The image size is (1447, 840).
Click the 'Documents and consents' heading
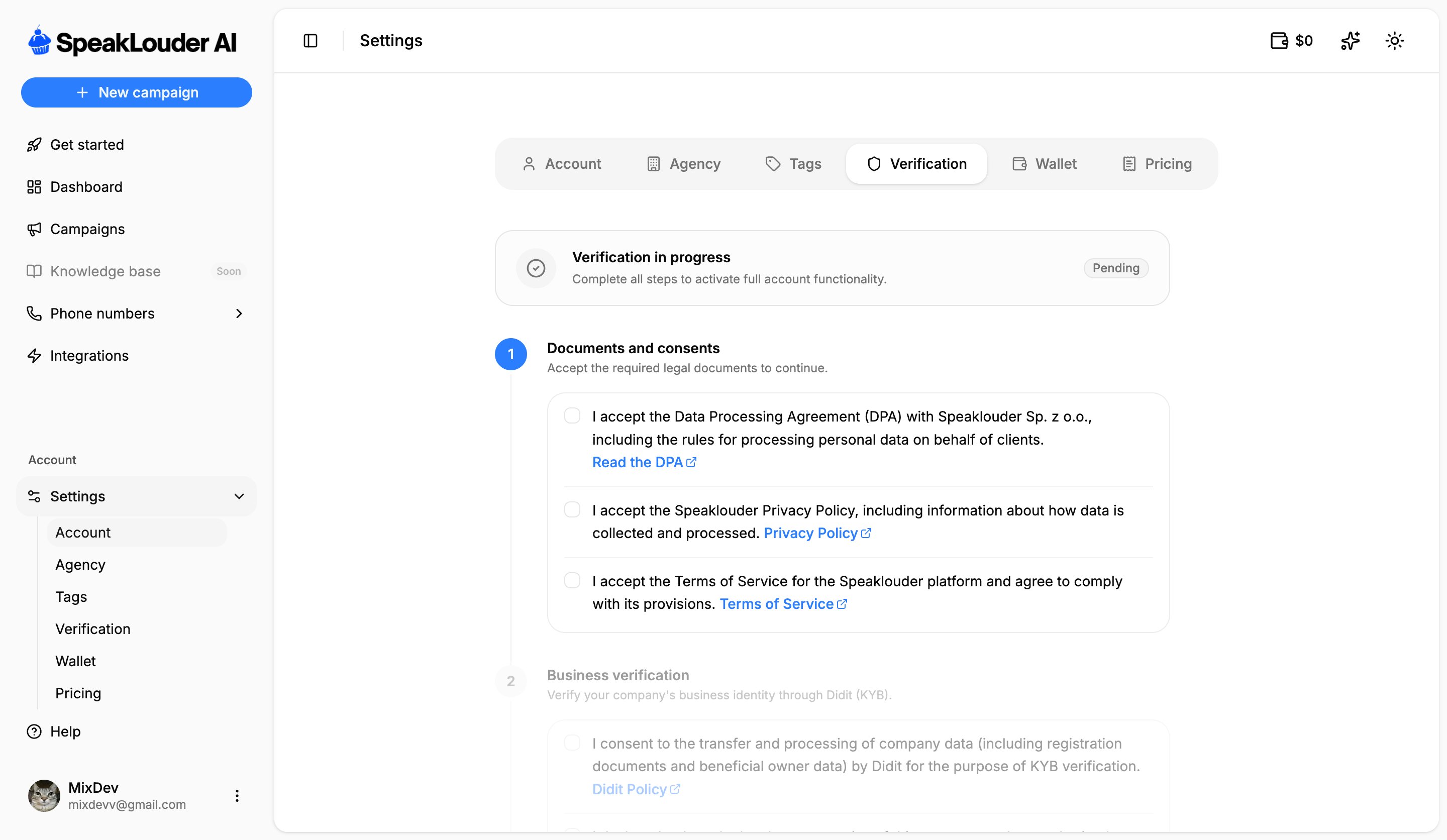click(x=633, y=348)
